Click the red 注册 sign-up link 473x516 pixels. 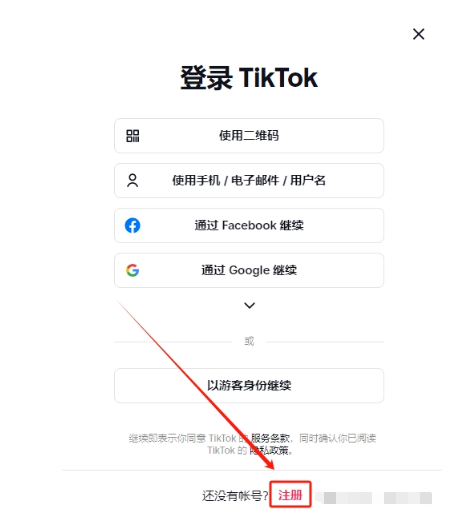coord(290,495)
